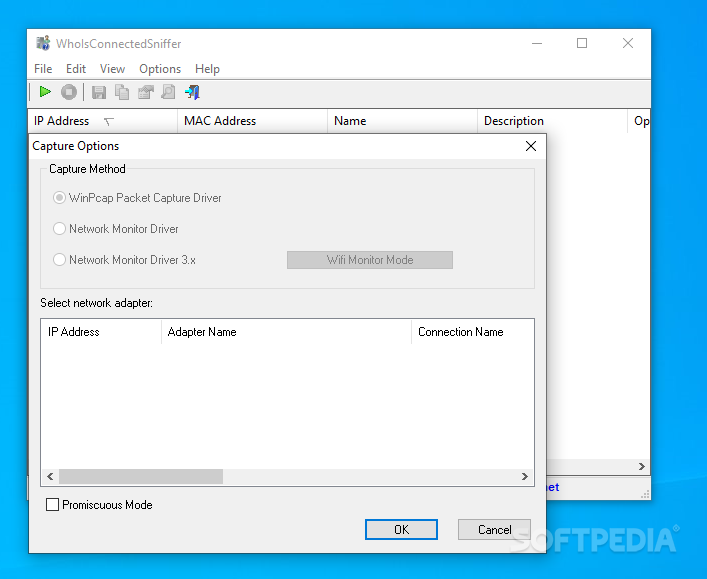Click the Copy selected items toolbar icon
Screen dimensions: 707x579
point(122,92)
